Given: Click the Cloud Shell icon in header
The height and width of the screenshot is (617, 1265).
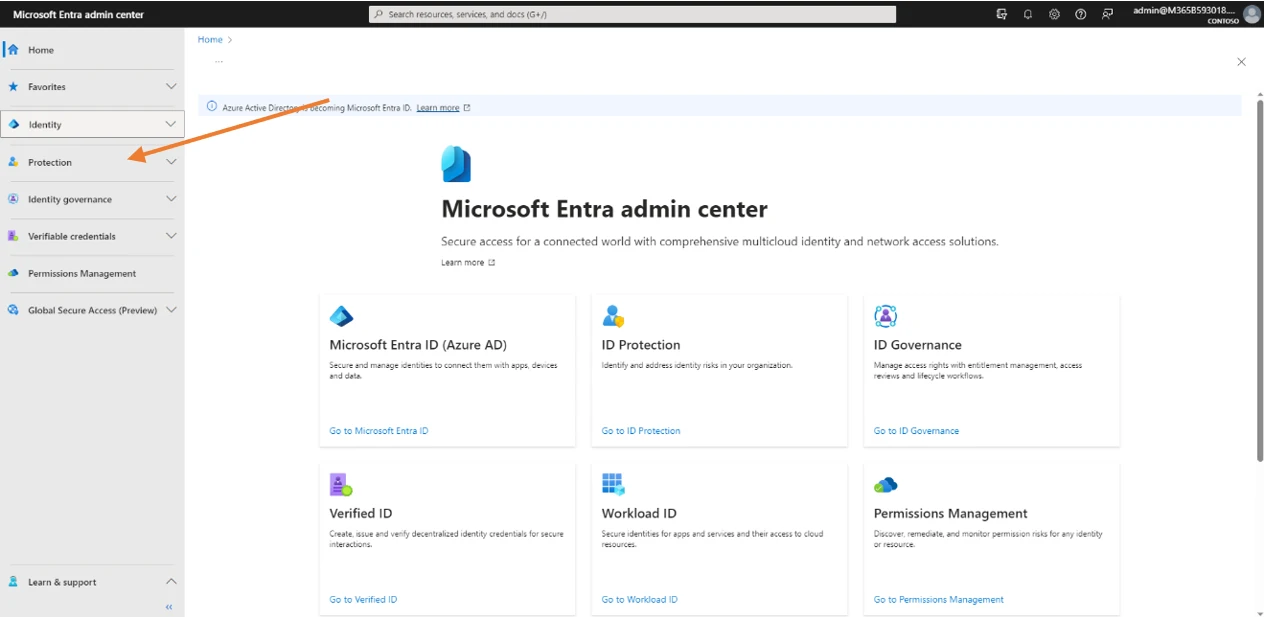Looking at the screenshot, I should (x=1002, y=14).
